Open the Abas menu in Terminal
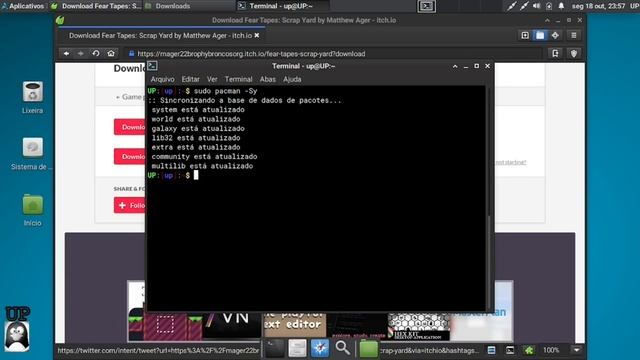Screen dimensions: 640x360 point(267,79)
